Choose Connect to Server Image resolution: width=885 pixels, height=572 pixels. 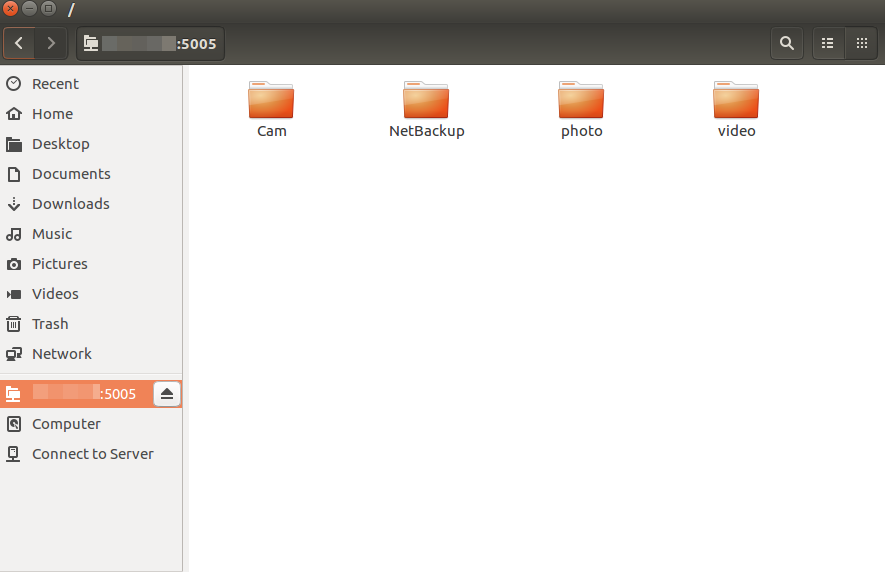click(x=91, y=453)
